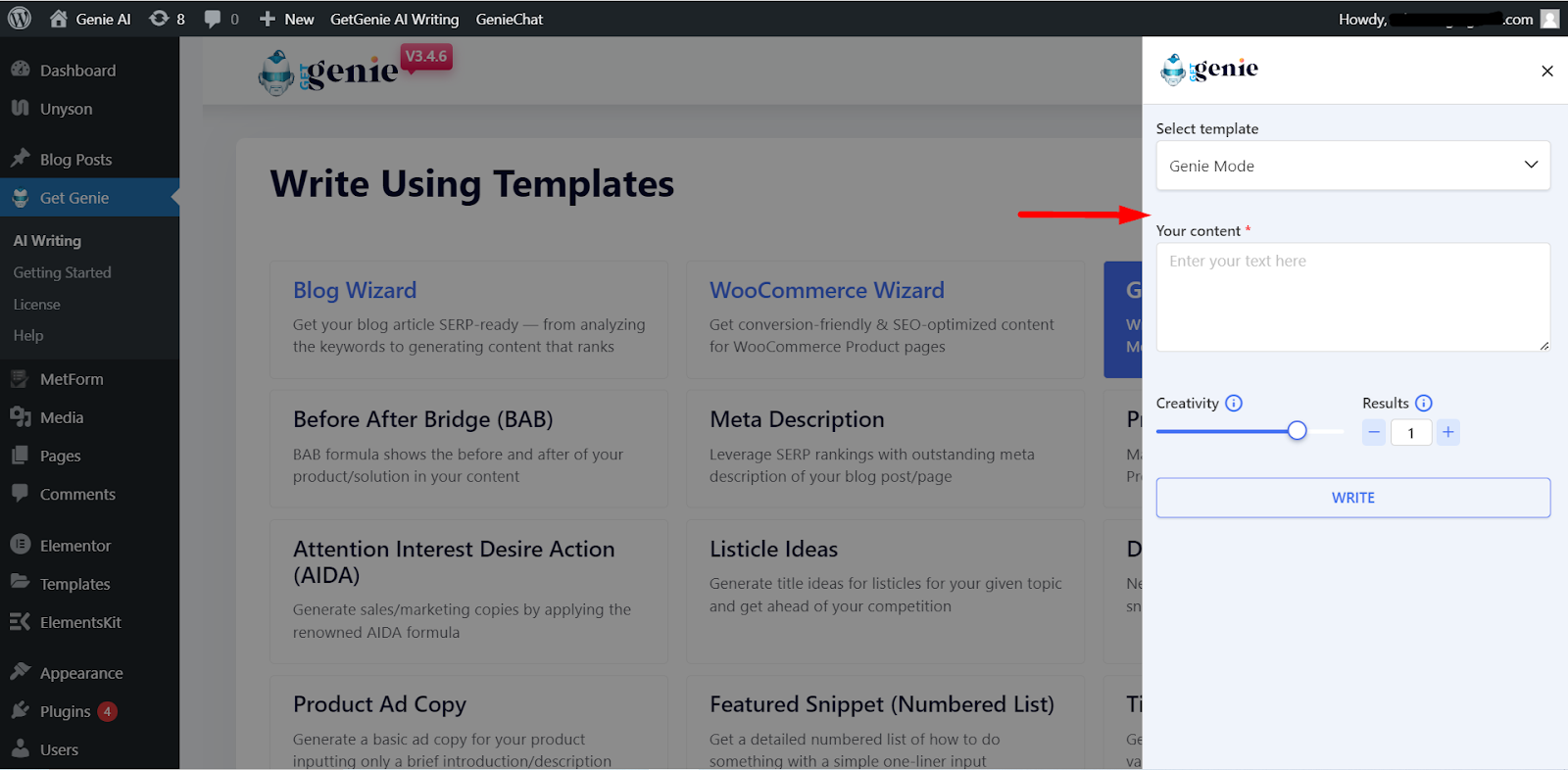Open the Getting Started submenu item
The width and height of the screenshot is (1568, 770).
62,272
